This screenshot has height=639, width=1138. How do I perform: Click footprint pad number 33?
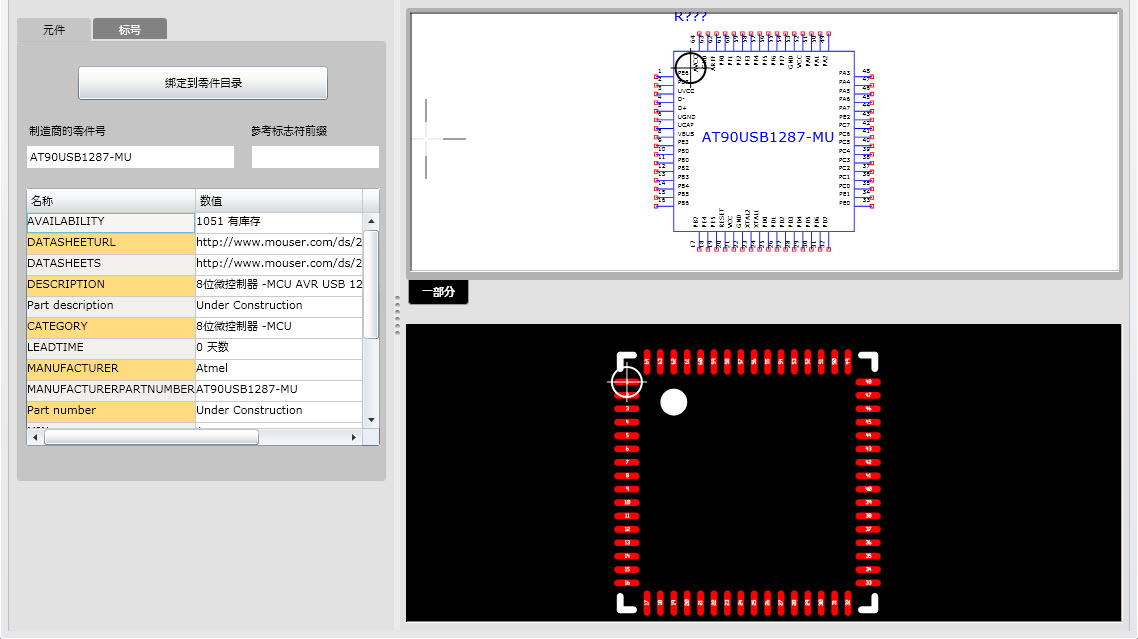pos(868,583)
